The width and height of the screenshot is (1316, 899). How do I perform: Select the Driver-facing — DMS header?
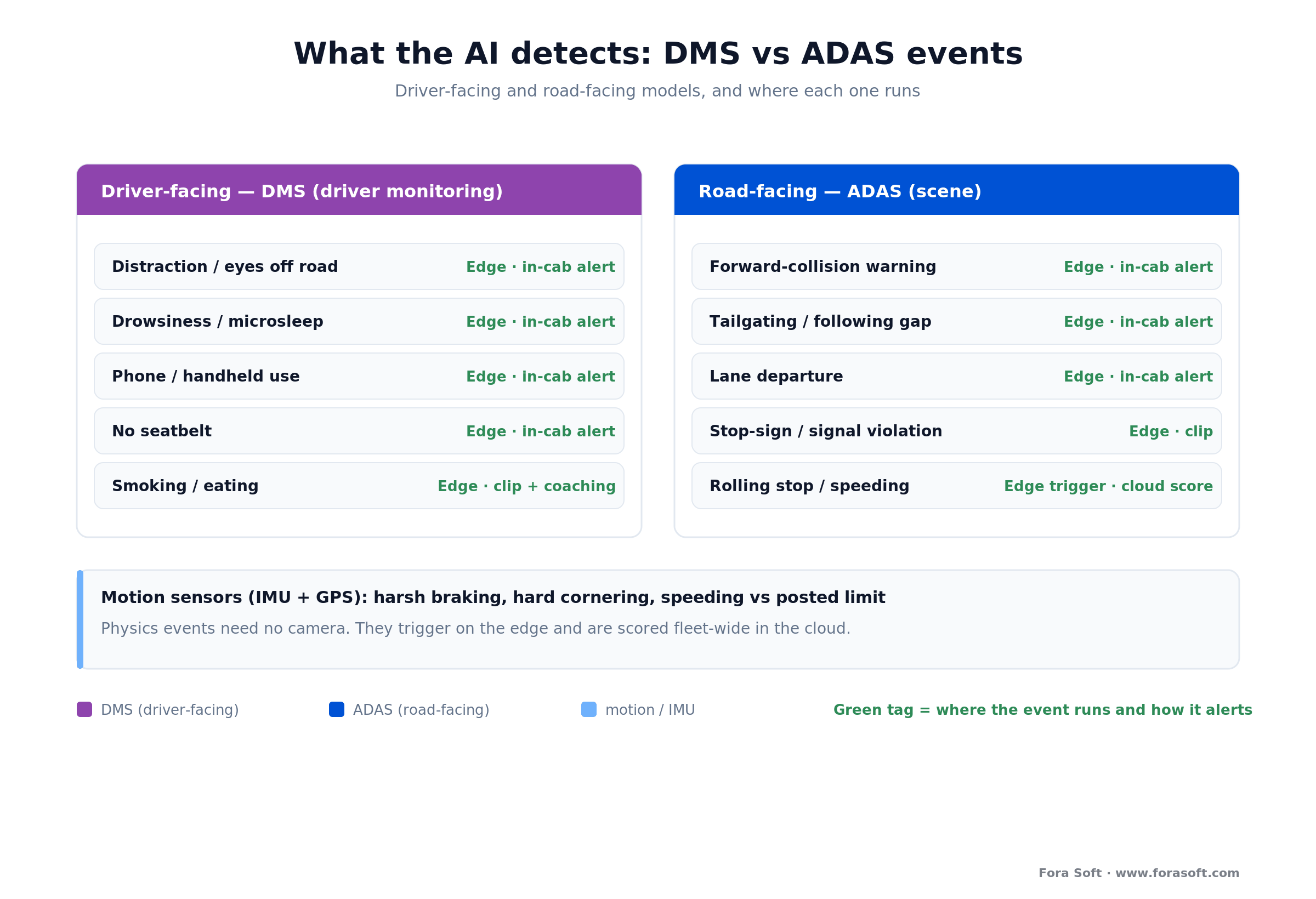tap(359, 190)
